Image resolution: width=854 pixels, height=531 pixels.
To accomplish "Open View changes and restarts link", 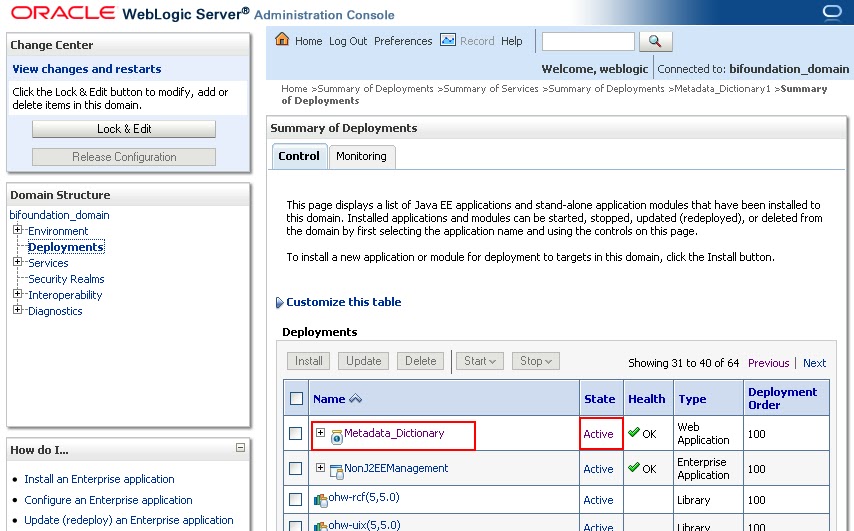I will click(x=87, y=69).
